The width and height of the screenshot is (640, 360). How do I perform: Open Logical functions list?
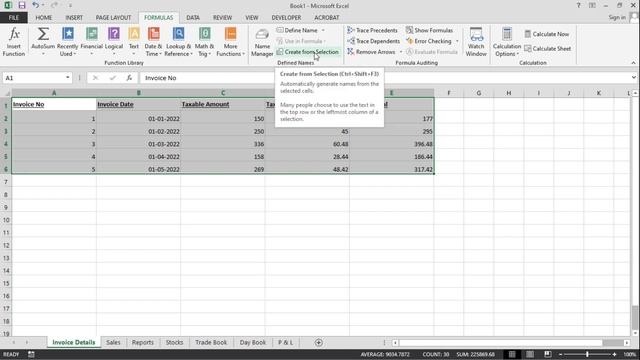(x=114, y=42)
